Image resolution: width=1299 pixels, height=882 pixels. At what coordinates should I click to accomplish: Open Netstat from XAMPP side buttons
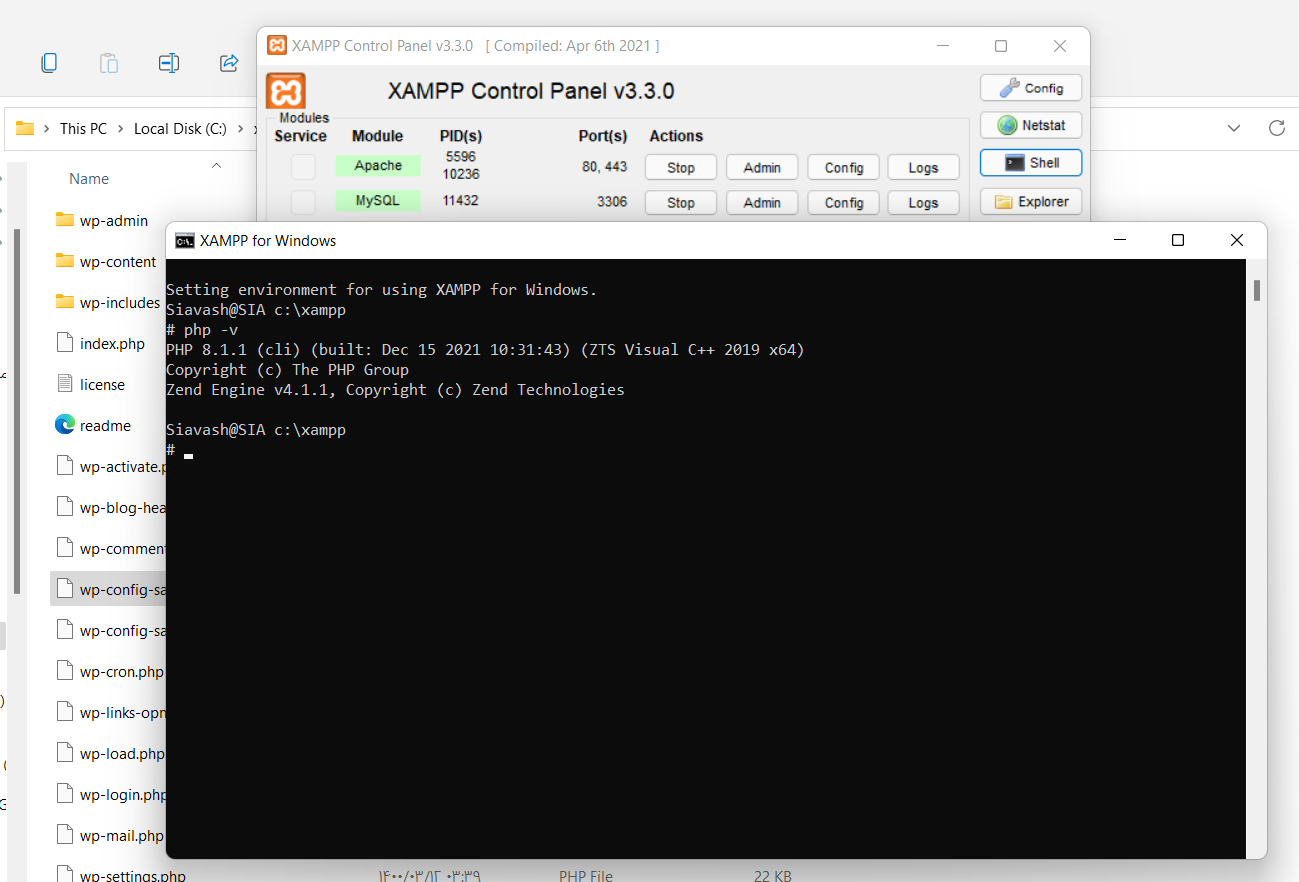point(1031,125)
